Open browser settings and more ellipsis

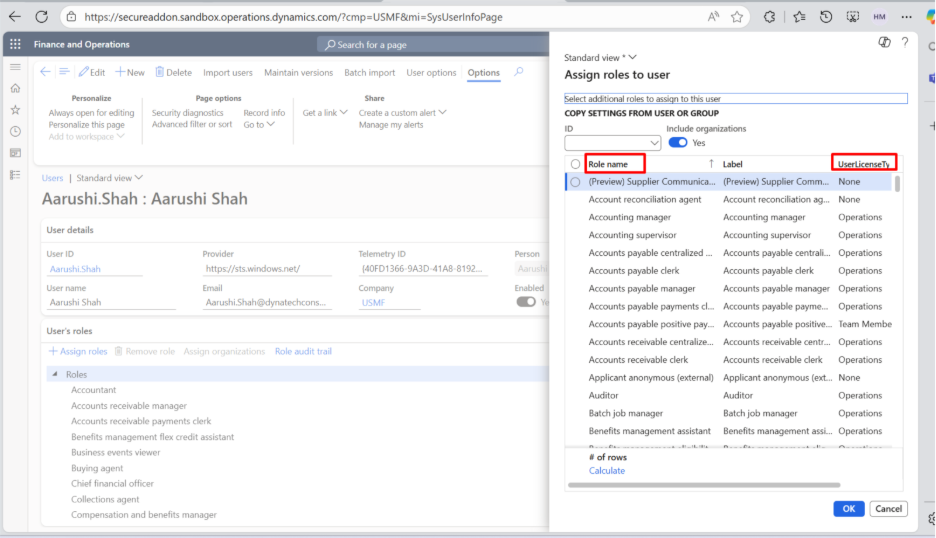[x=906, y=17]
